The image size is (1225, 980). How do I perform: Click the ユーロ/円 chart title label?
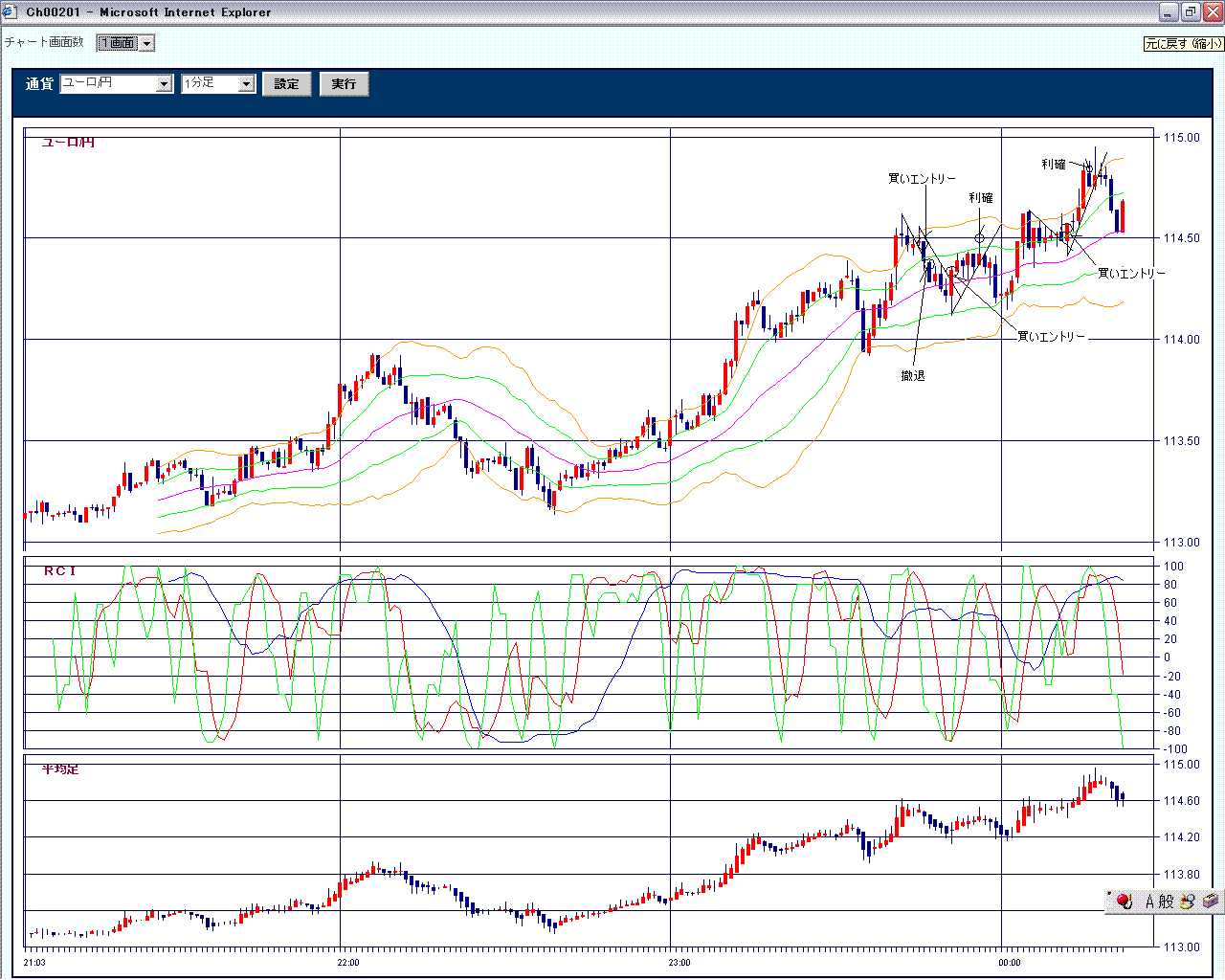(x=68, y=143)
